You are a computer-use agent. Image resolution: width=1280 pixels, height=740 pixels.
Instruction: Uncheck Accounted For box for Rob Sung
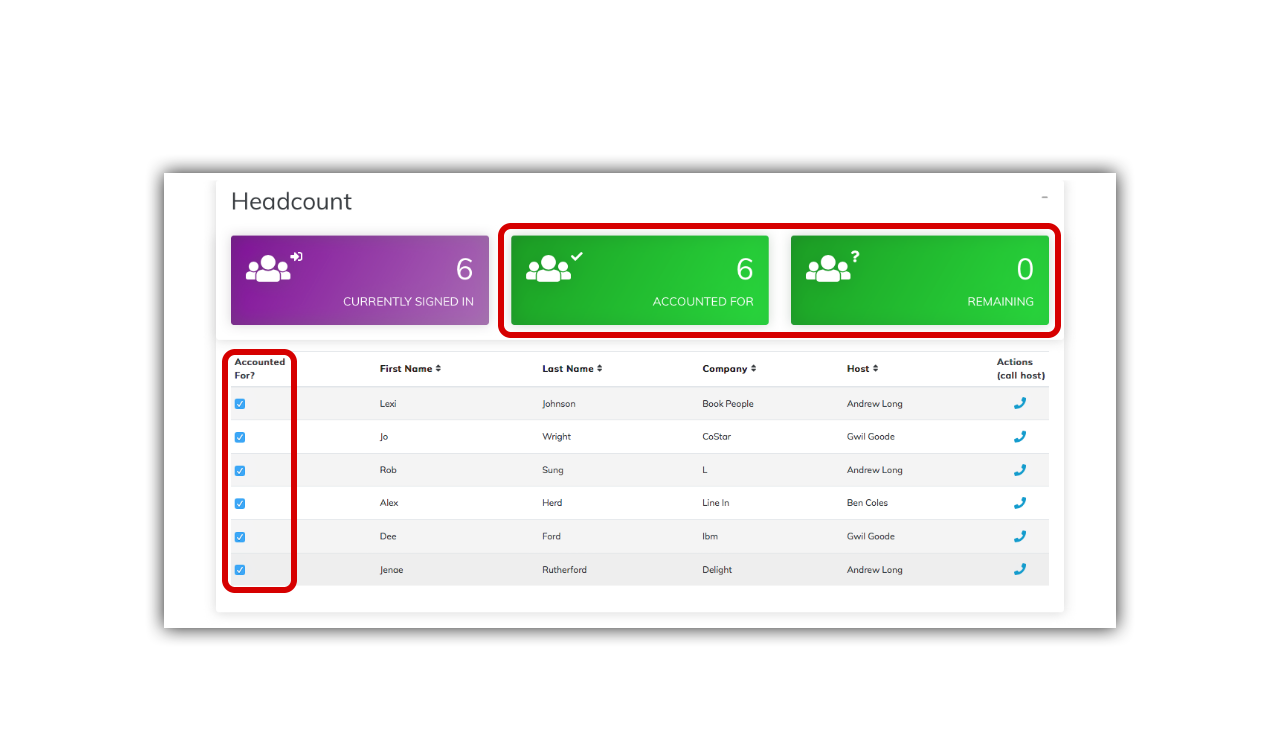[240, 470]
